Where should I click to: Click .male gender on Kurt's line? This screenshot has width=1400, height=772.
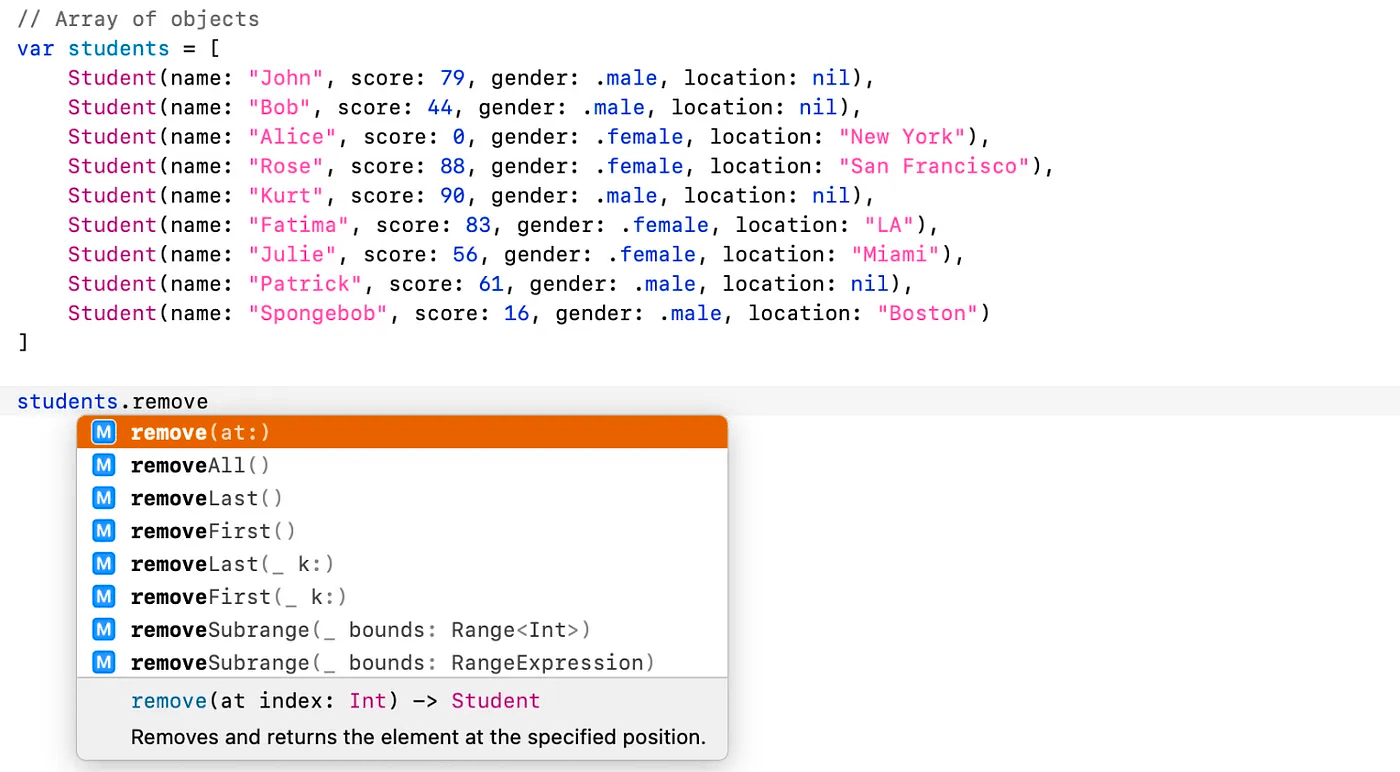click(626, 195)
